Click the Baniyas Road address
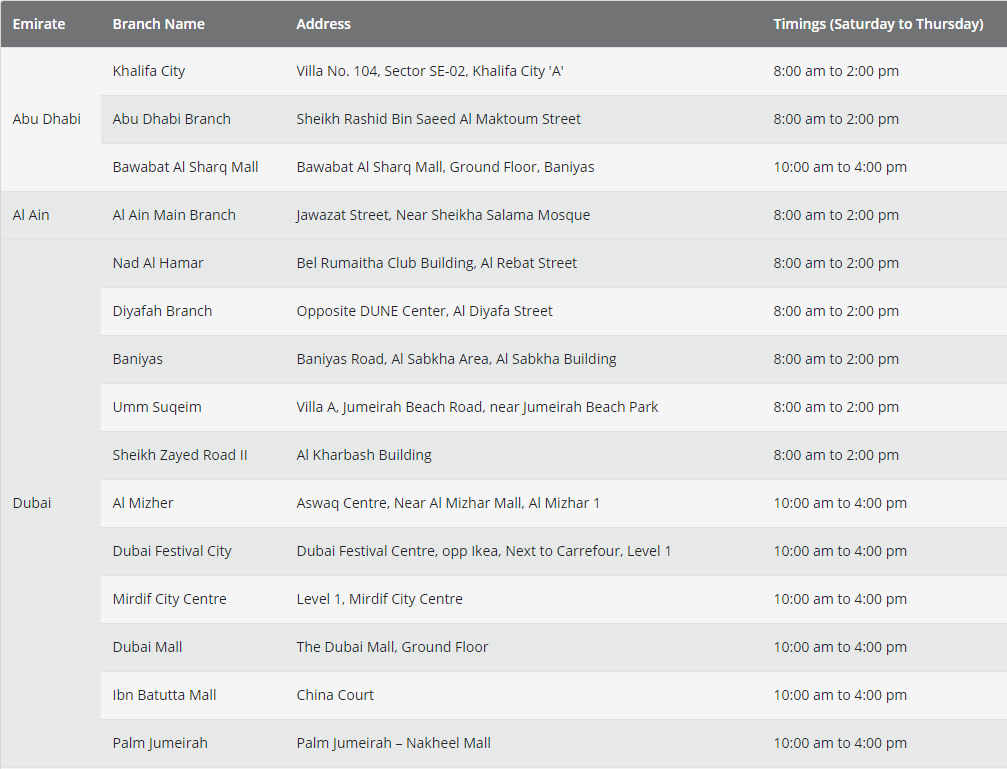 click(x=456, y=359)
